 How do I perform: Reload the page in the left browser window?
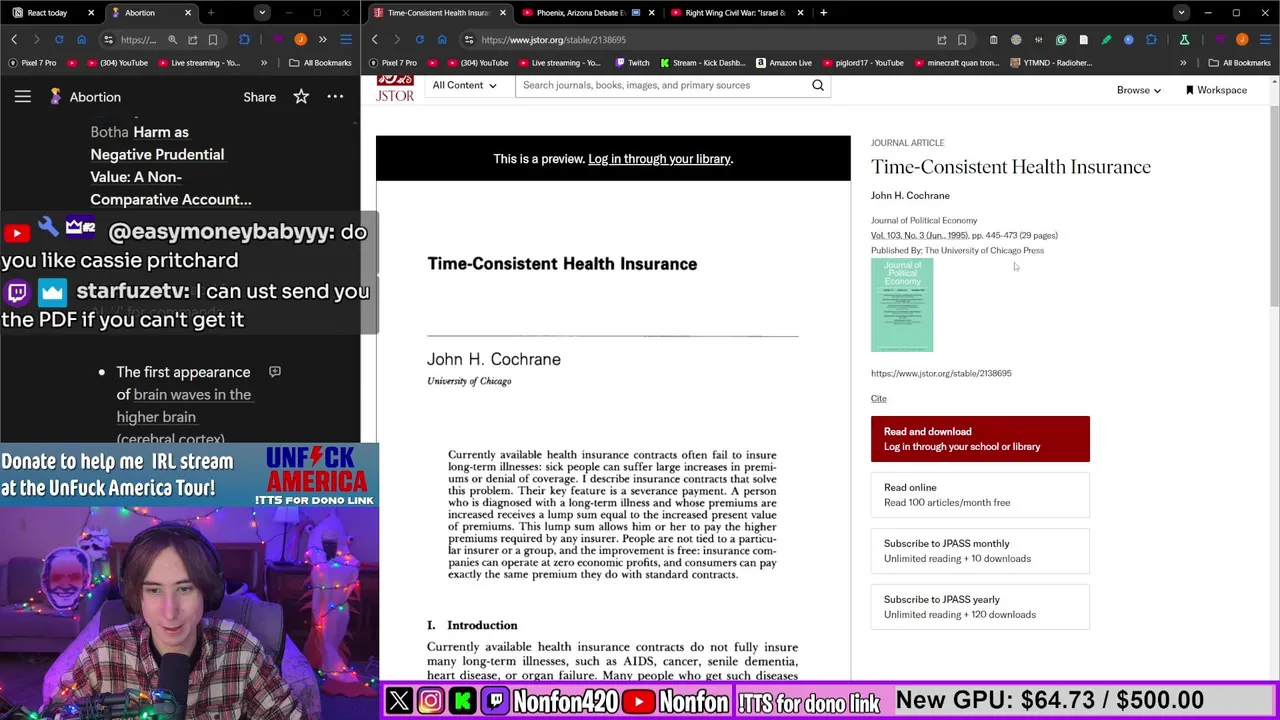tap(59, 40)
